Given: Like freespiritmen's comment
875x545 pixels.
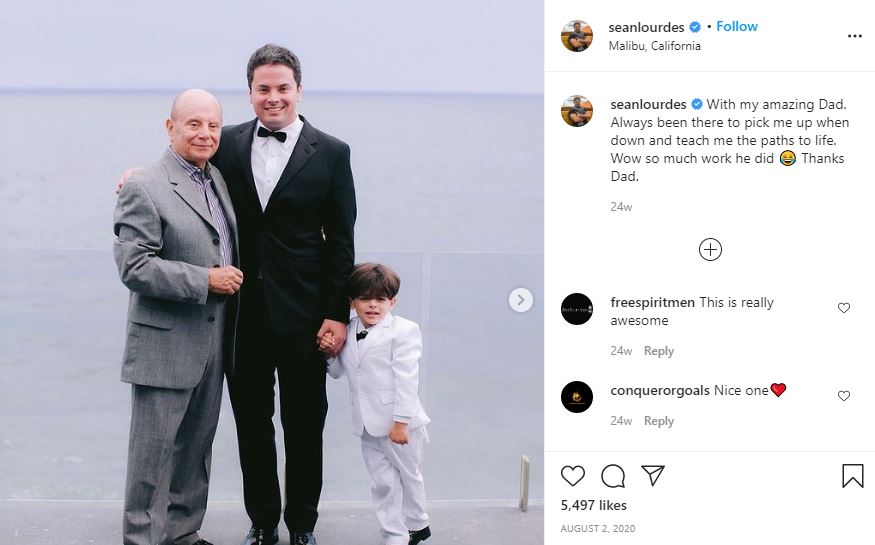Looking at the screenshot, I should 844,308.
